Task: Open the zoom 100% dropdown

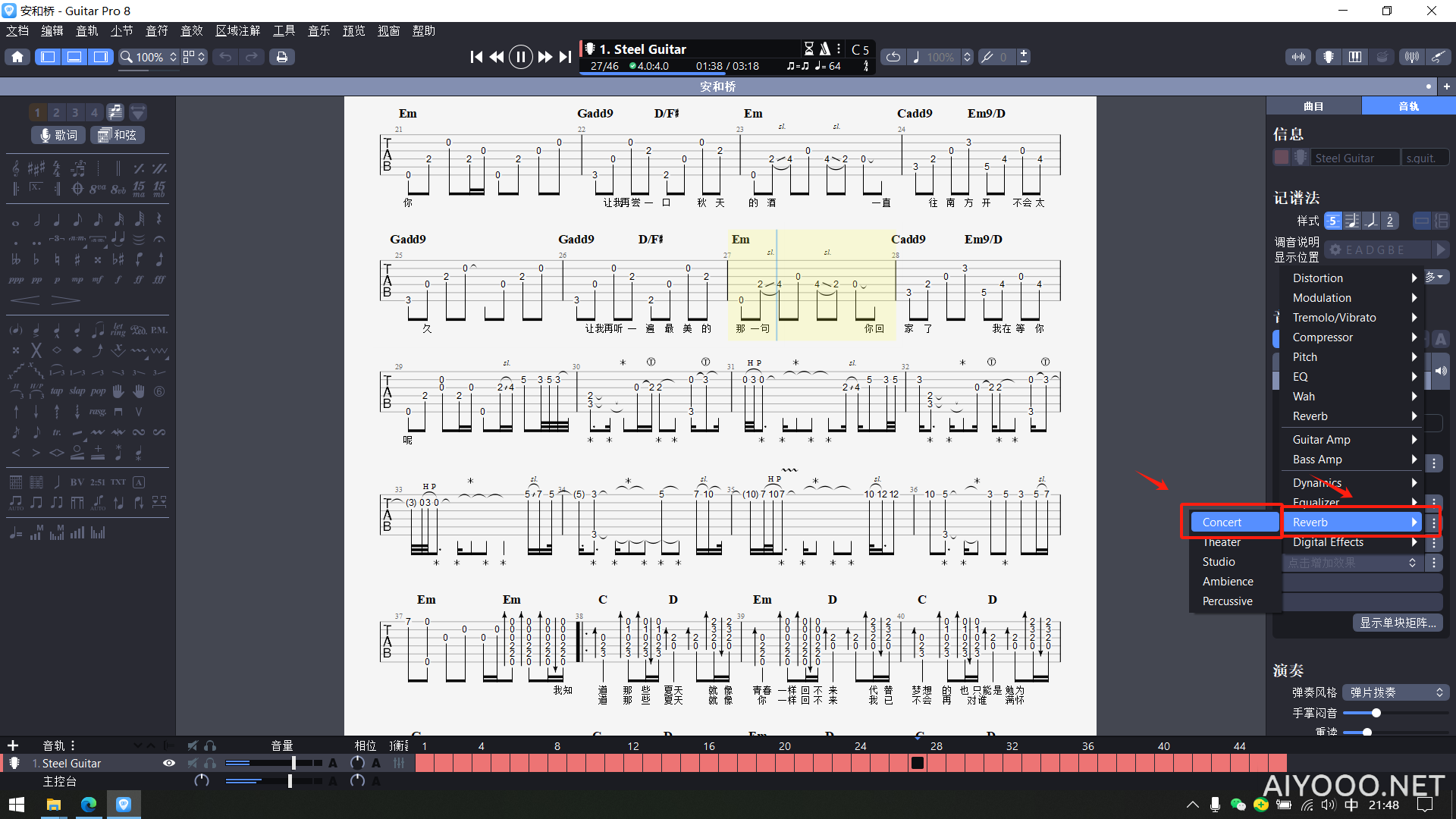Action: tap(149, 57)
